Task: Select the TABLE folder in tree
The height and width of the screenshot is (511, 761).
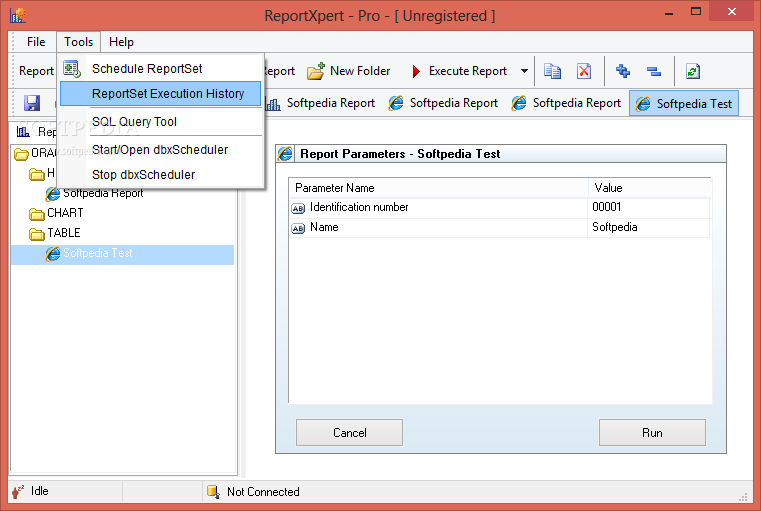Action: pyautogui.click(x=64, y=233)
